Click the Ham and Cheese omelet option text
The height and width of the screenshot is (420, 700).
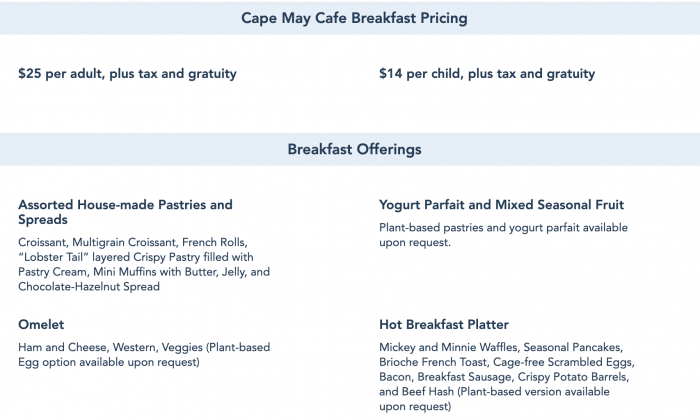coord(55,347)
